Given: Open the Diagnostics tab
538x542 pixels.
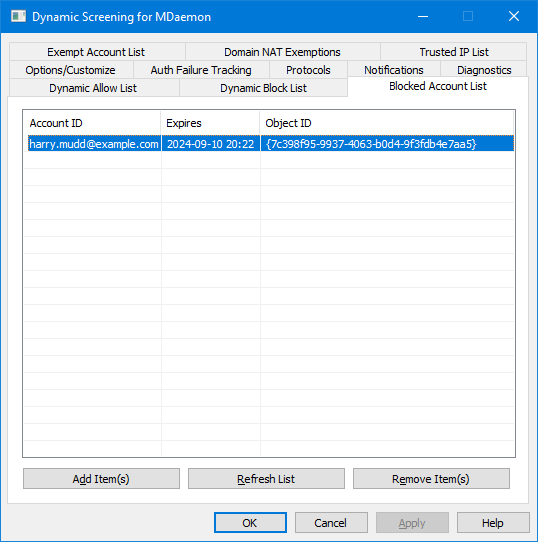Looking at the screenshot, I should click(484, 70).
